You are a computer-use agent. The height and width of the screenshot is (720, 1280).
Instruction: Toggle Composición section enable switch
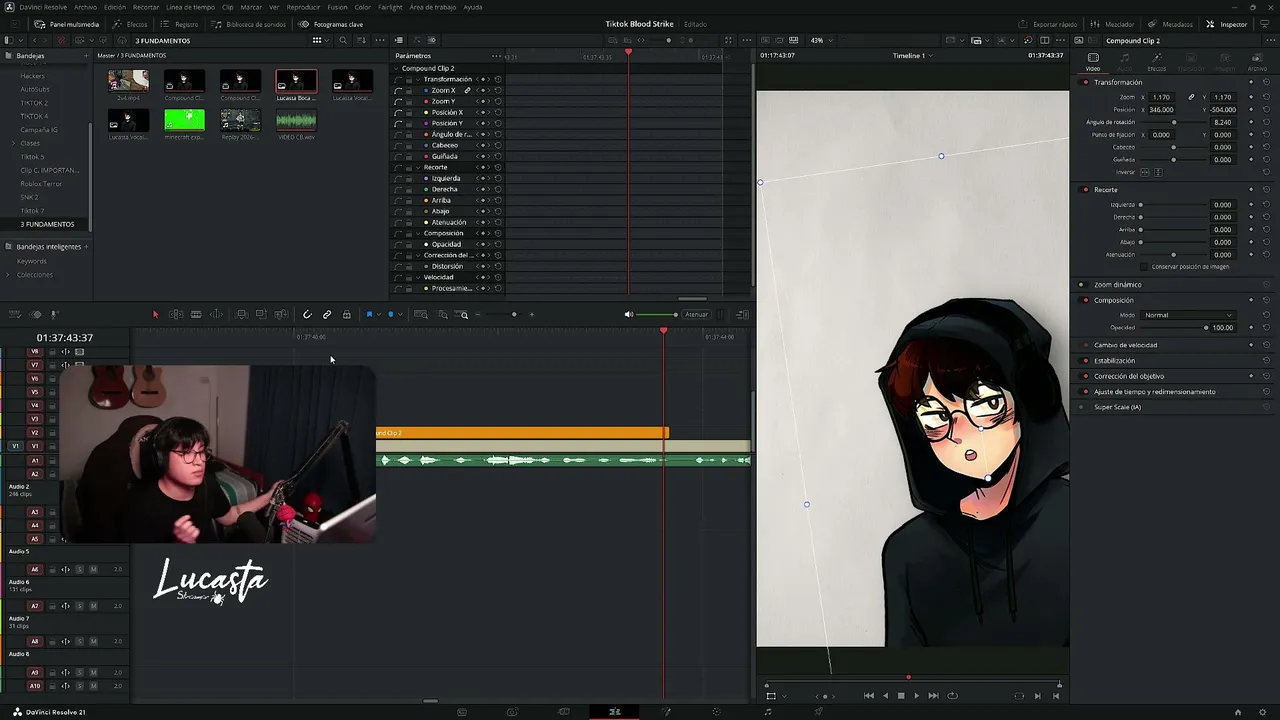pos(1085,300)
